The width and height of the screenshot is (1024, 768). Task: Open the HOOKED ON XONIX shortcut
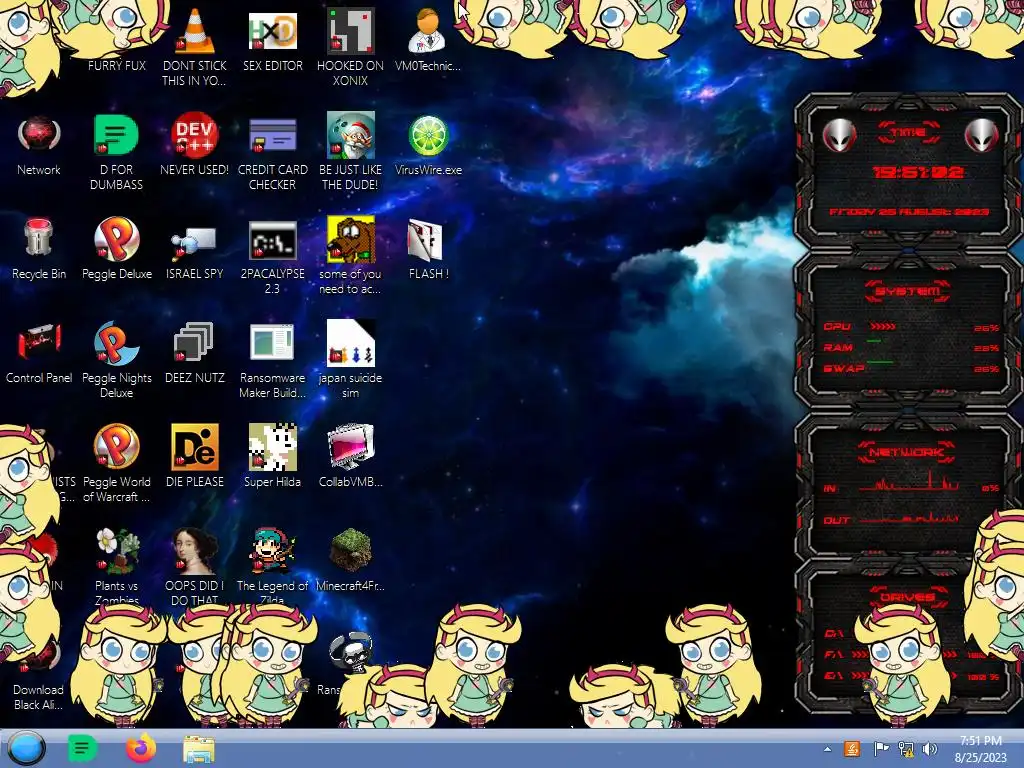click(x=350, y=46)
